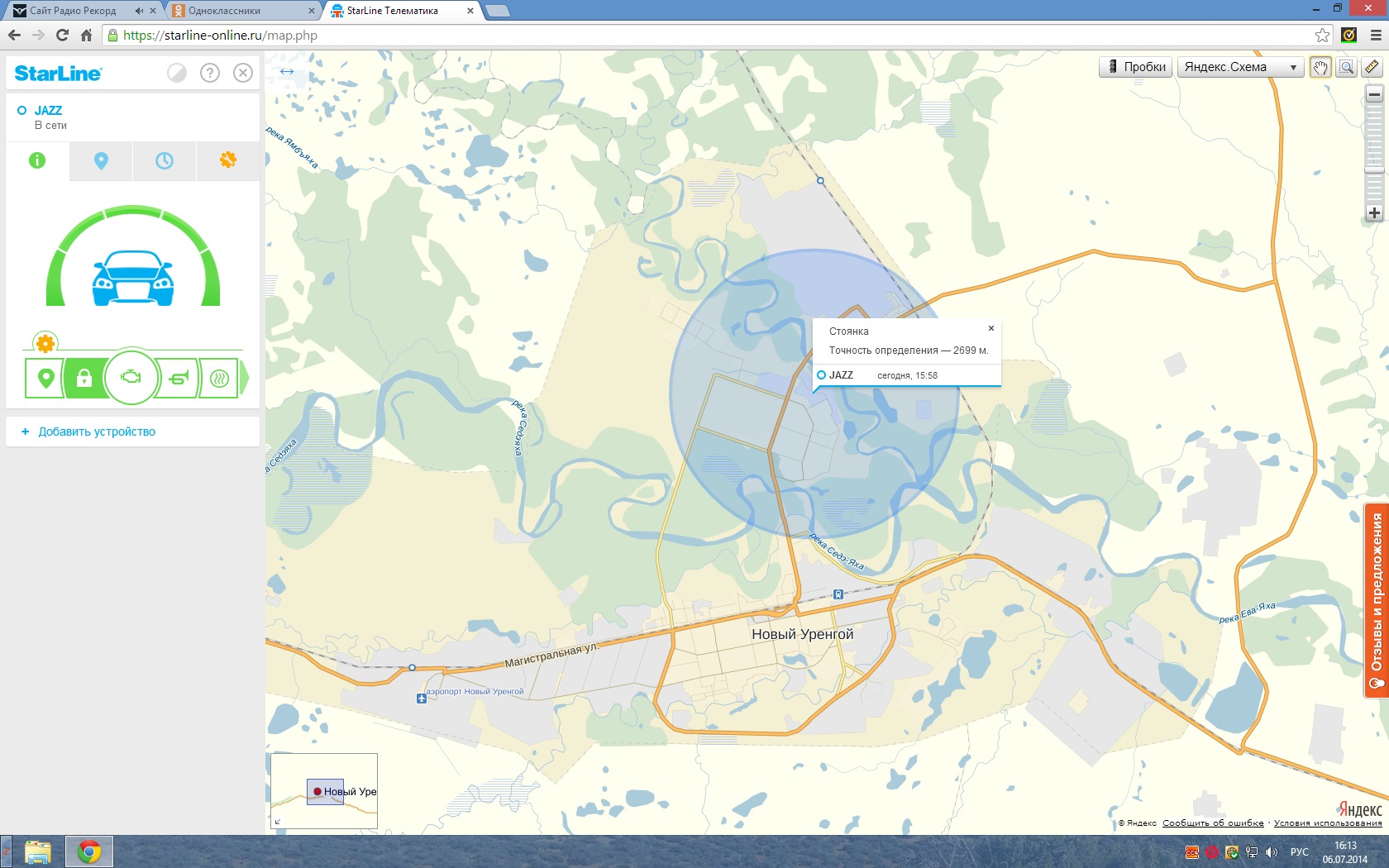Close the Стоянка info popup
The width and height of the screenshot is (1389, 868).
pyautogui.click(x=990, y=328)
